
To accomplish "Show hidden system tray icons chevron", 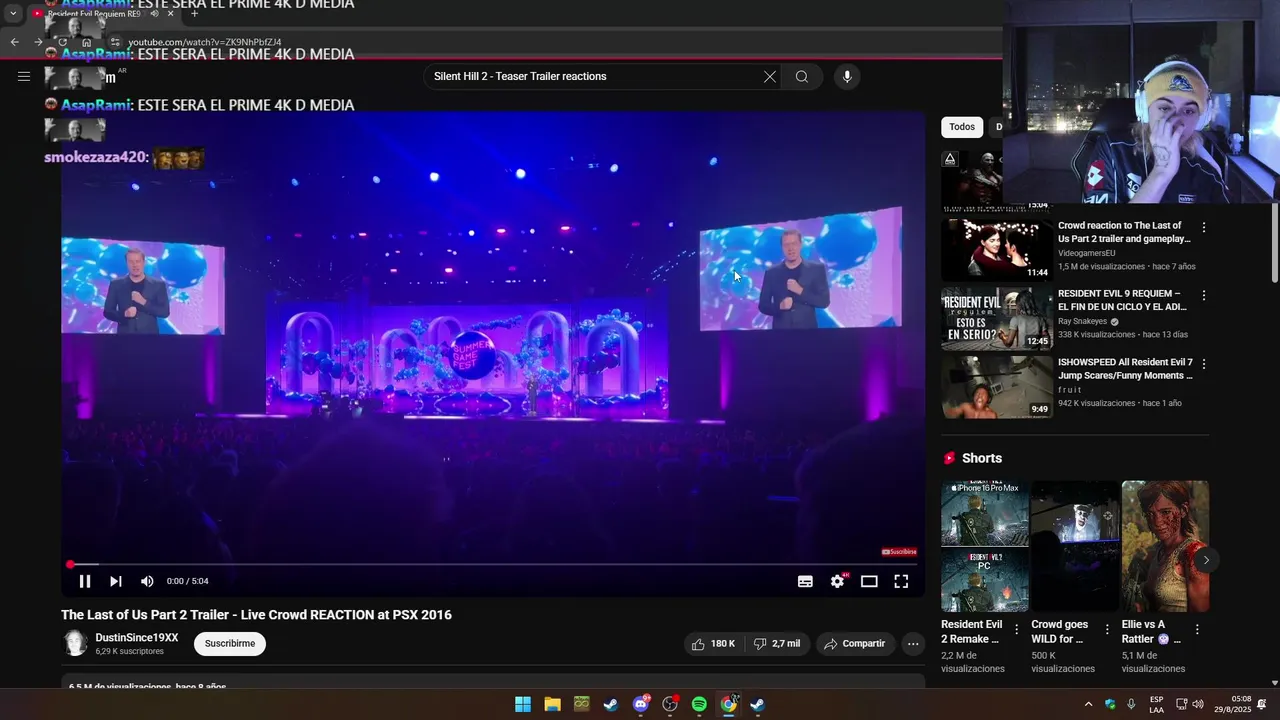I will (1088, 704).
